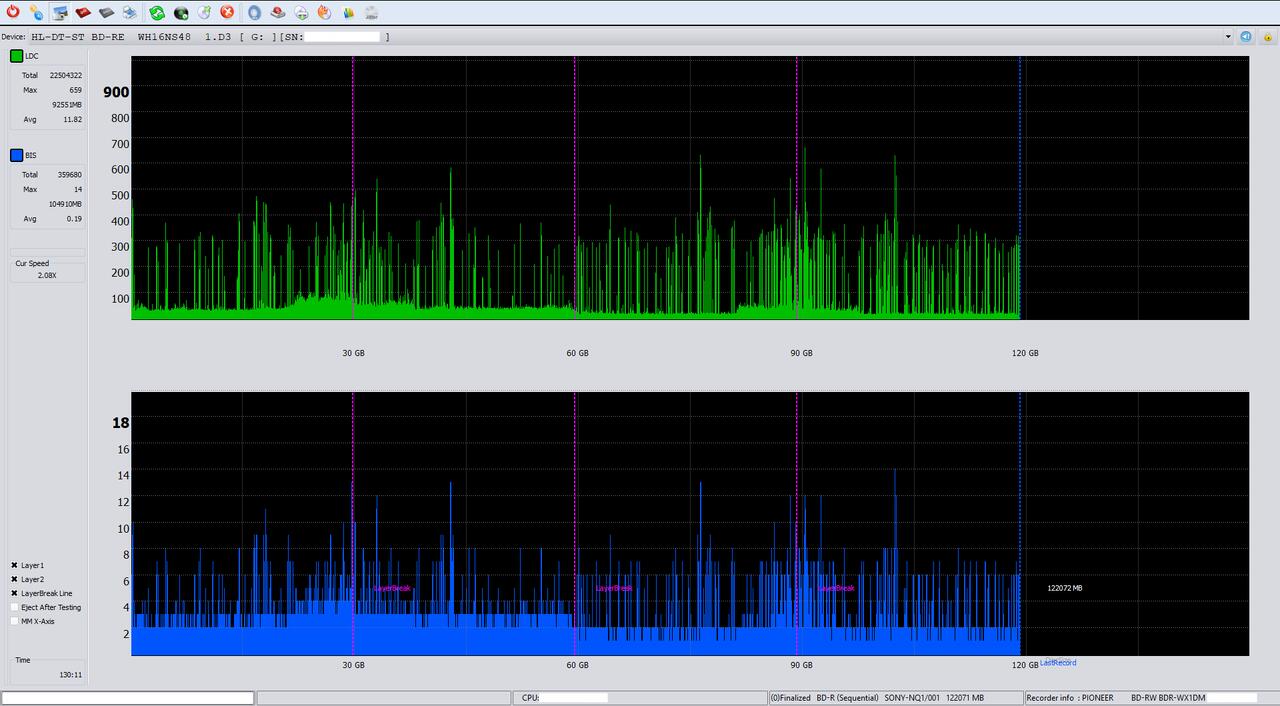
Task: Click the serial number SN field
Action: tap(342, 37)
